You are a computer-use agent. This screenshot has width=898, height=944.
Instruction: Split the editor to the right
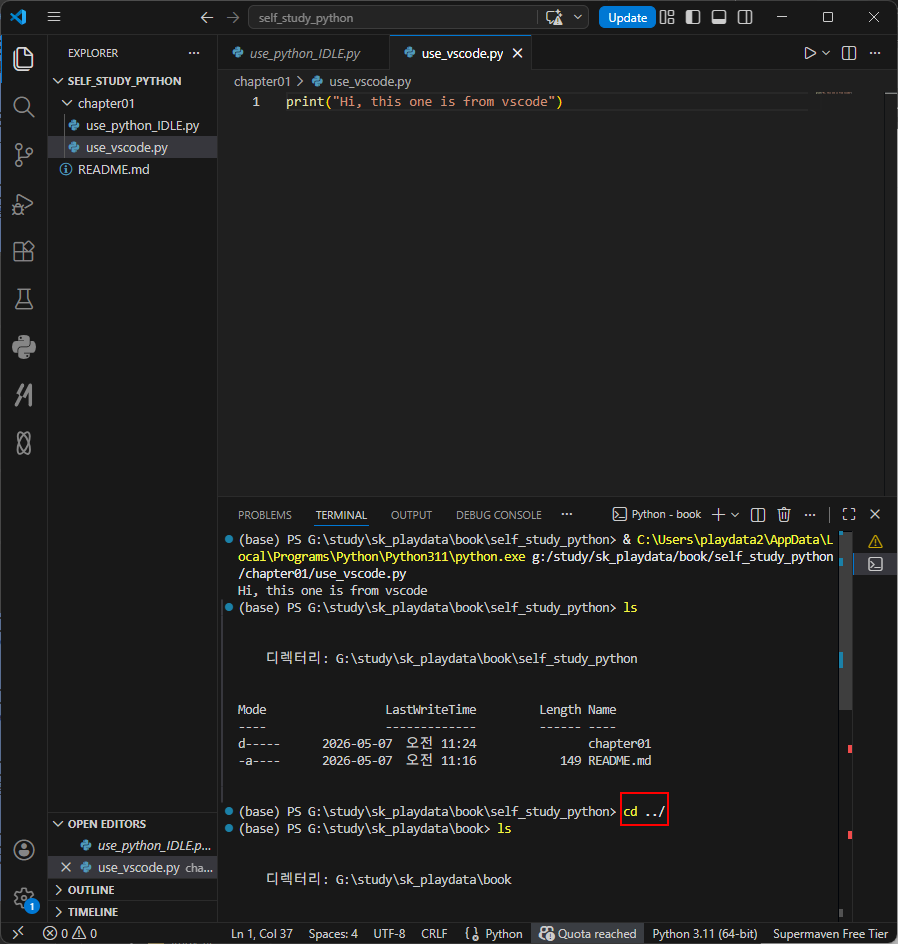(x=849, y=53)
